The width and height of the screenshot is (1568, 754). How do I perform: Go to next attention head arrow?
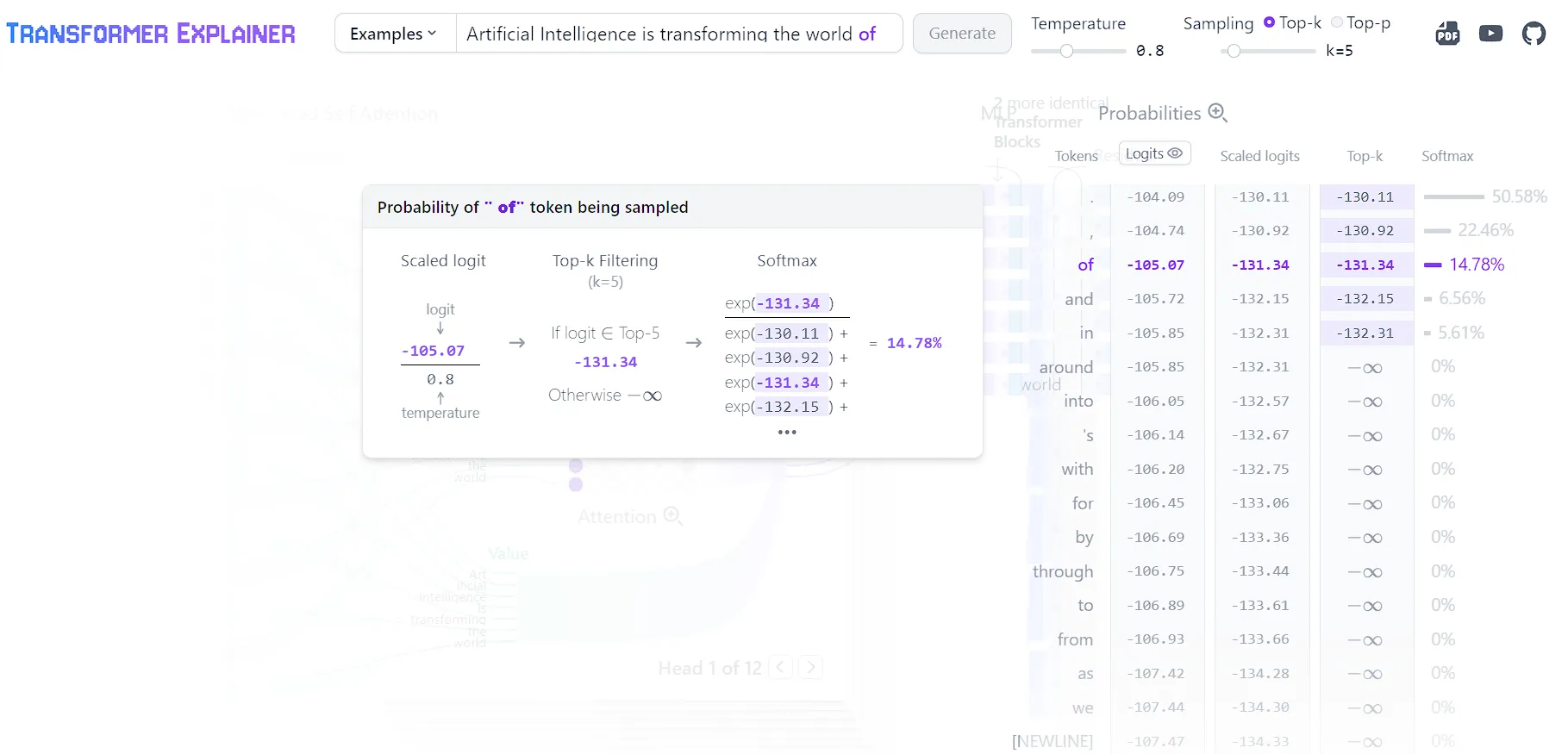coord(810,667)
